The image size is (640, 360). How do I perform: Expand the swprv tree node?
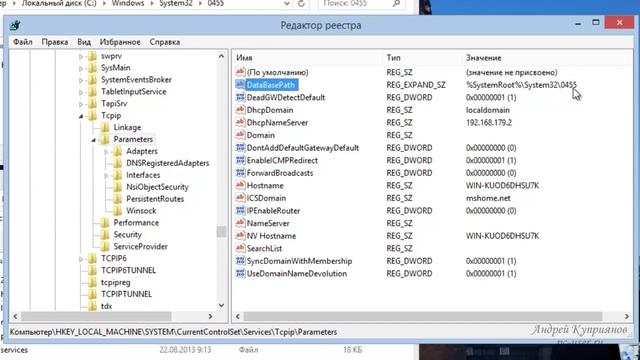tap(81, 56)
